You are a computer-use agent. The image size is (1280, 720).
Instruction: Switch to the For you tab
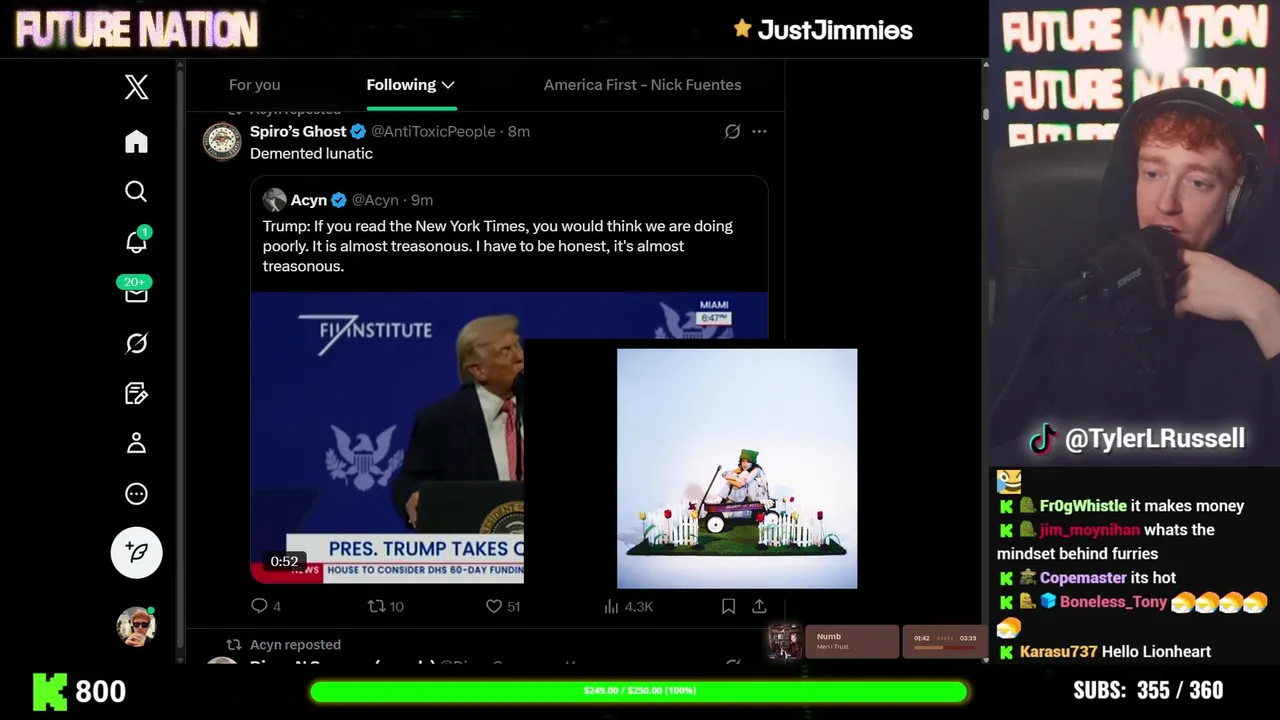click(x=254, y=85)
